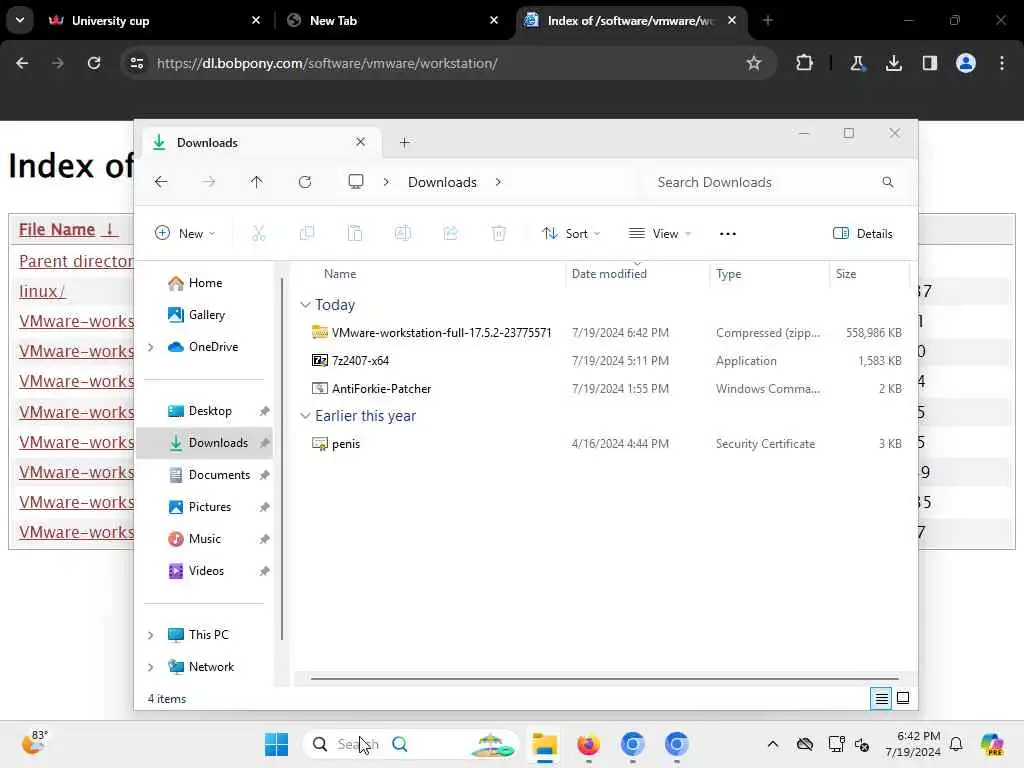Open Firefox from the taskbar

tap(588, 744)
